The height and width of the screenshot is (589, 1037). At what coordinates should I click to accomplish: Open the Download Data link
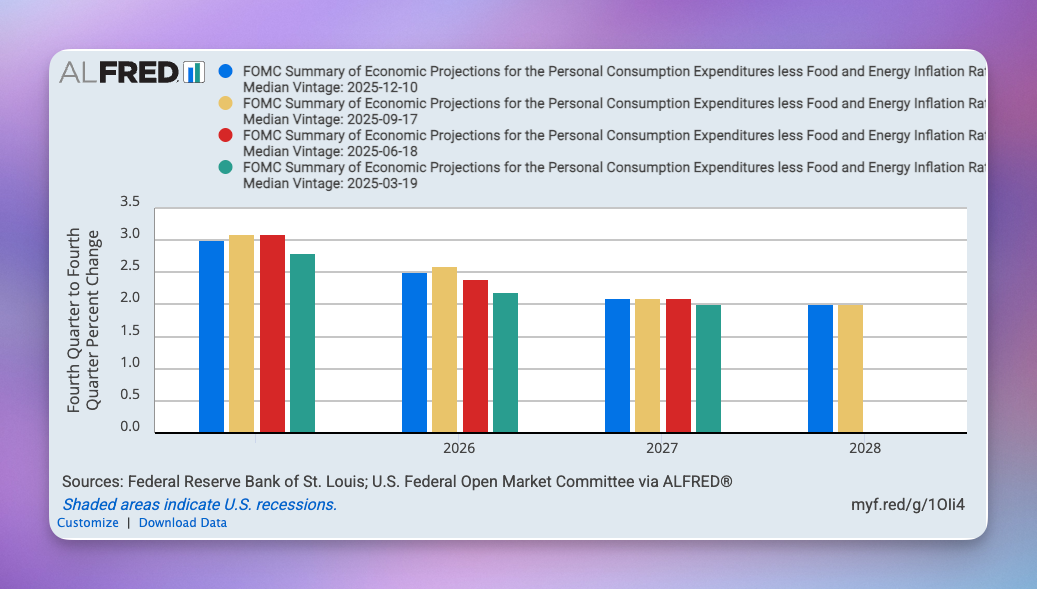183,523
